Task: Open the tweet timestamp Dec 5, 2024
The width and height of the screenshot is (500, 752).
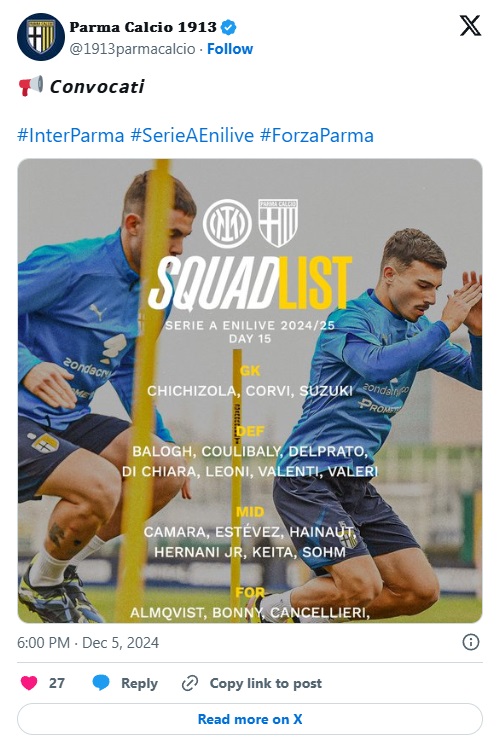Action: click(88, 643)
